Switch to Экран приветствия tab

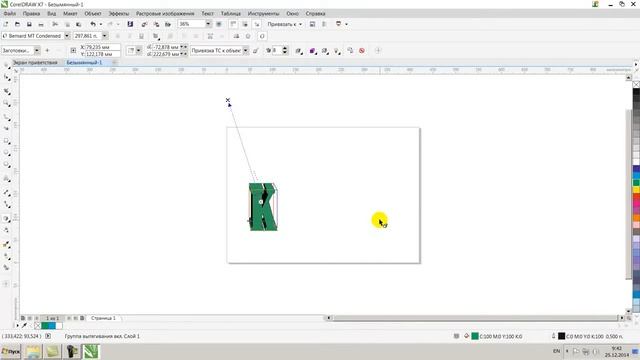(x=35, y=62)
